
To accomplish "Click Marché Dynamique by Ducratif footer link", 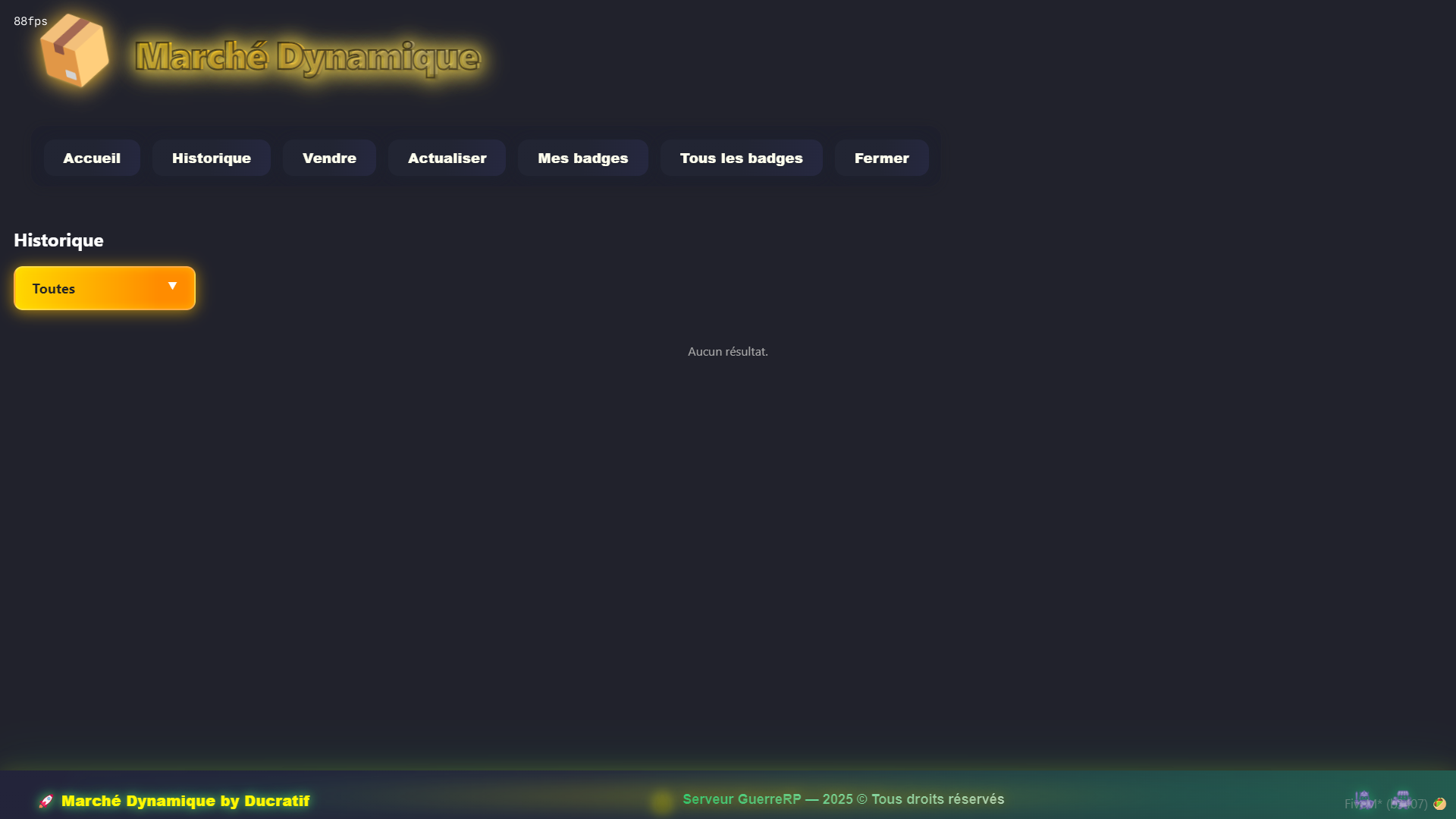I will (185, 801).
